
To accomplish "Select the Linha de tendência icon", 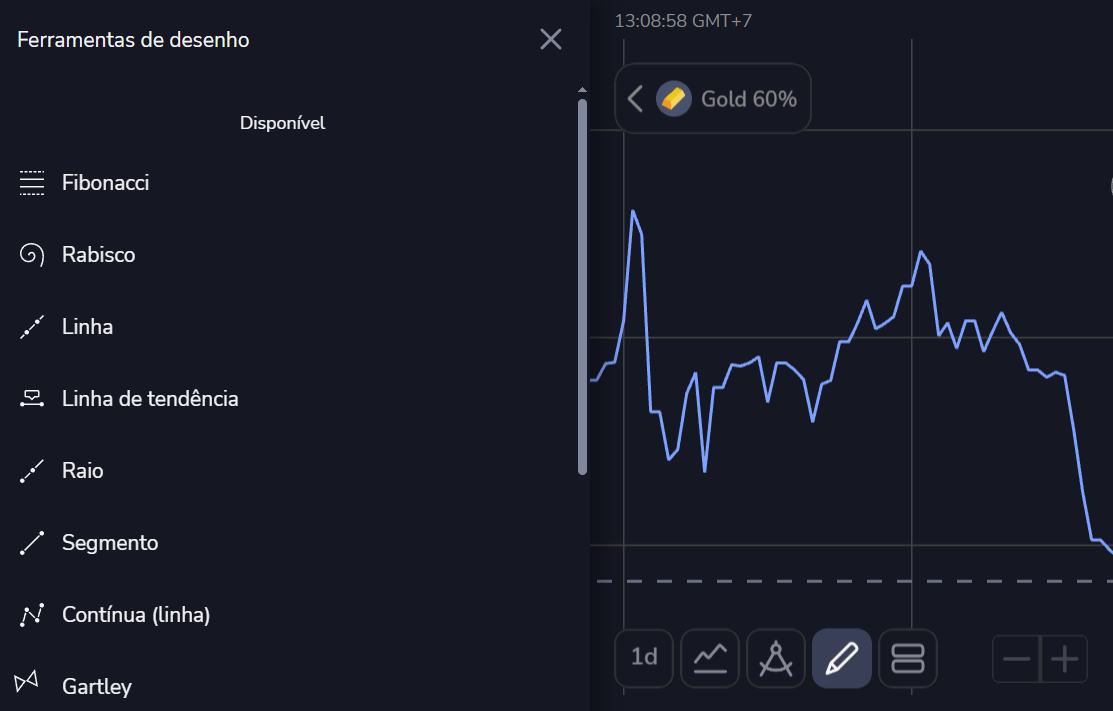I will 32,399.
